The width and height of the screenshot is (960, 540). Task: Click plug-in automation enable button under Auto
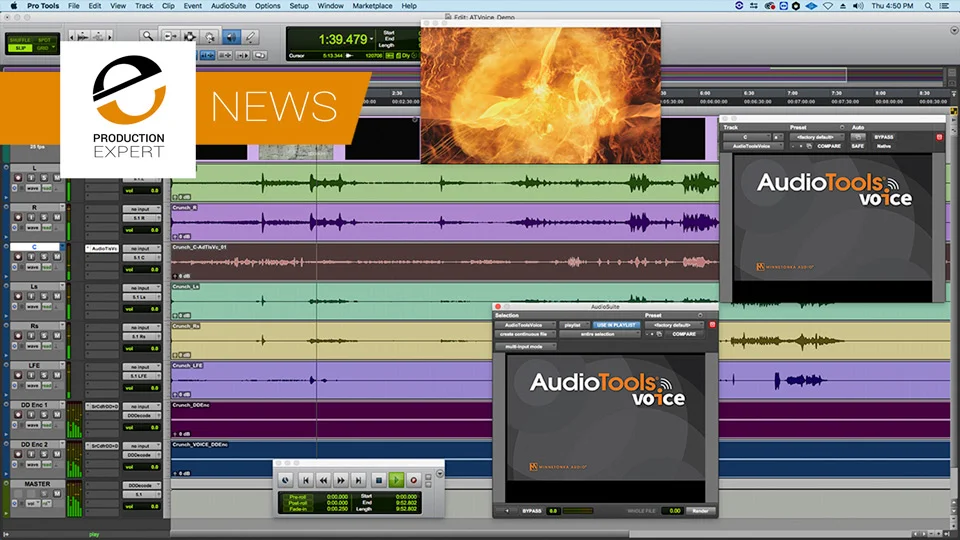pyautogui.click(x=858, y=137)
